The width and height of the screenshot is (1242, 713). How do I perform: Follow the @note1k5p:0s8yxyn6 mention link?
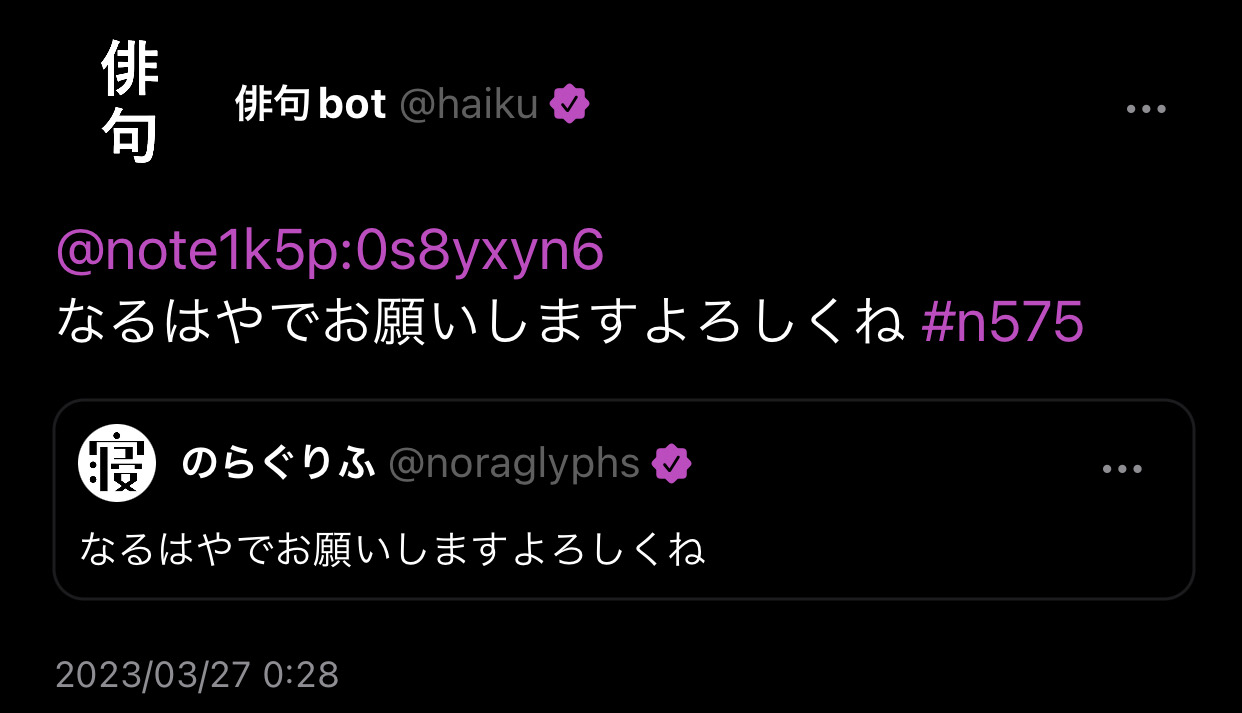pos(330,252)
